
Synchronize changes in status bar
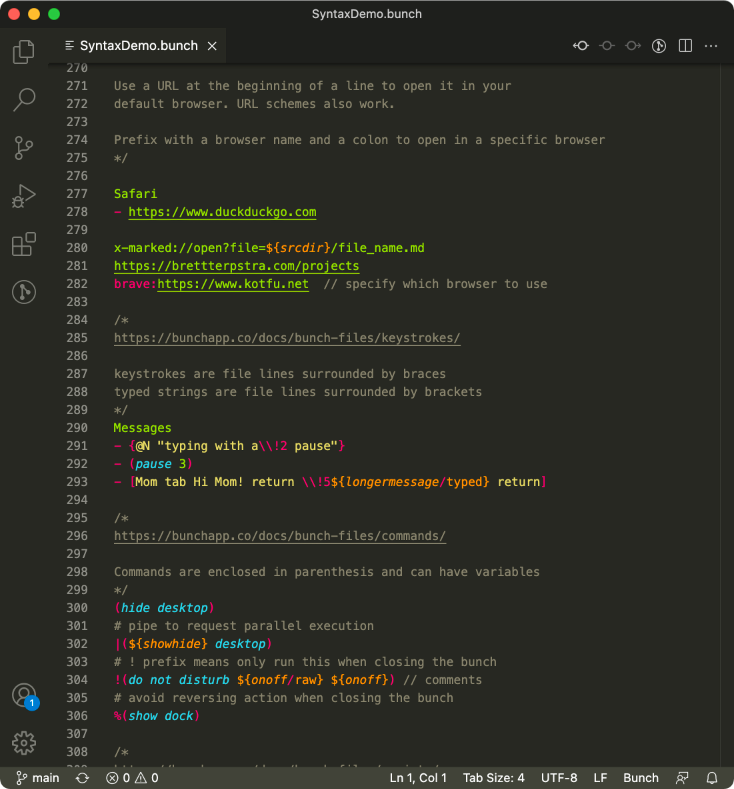click(83, 778)
